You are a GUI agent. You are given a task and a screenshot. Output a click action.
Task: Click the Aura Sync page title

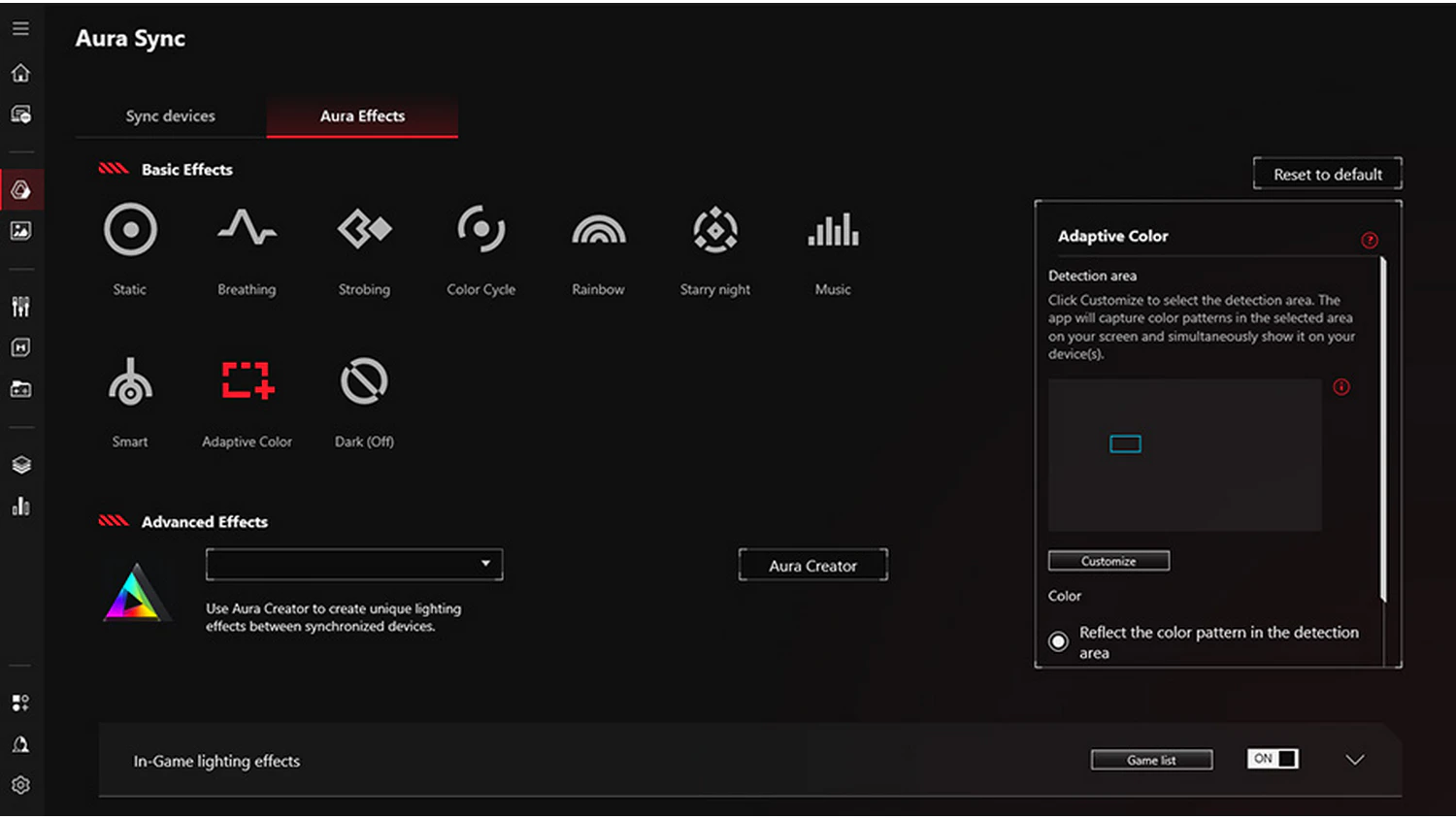(130, 38)
